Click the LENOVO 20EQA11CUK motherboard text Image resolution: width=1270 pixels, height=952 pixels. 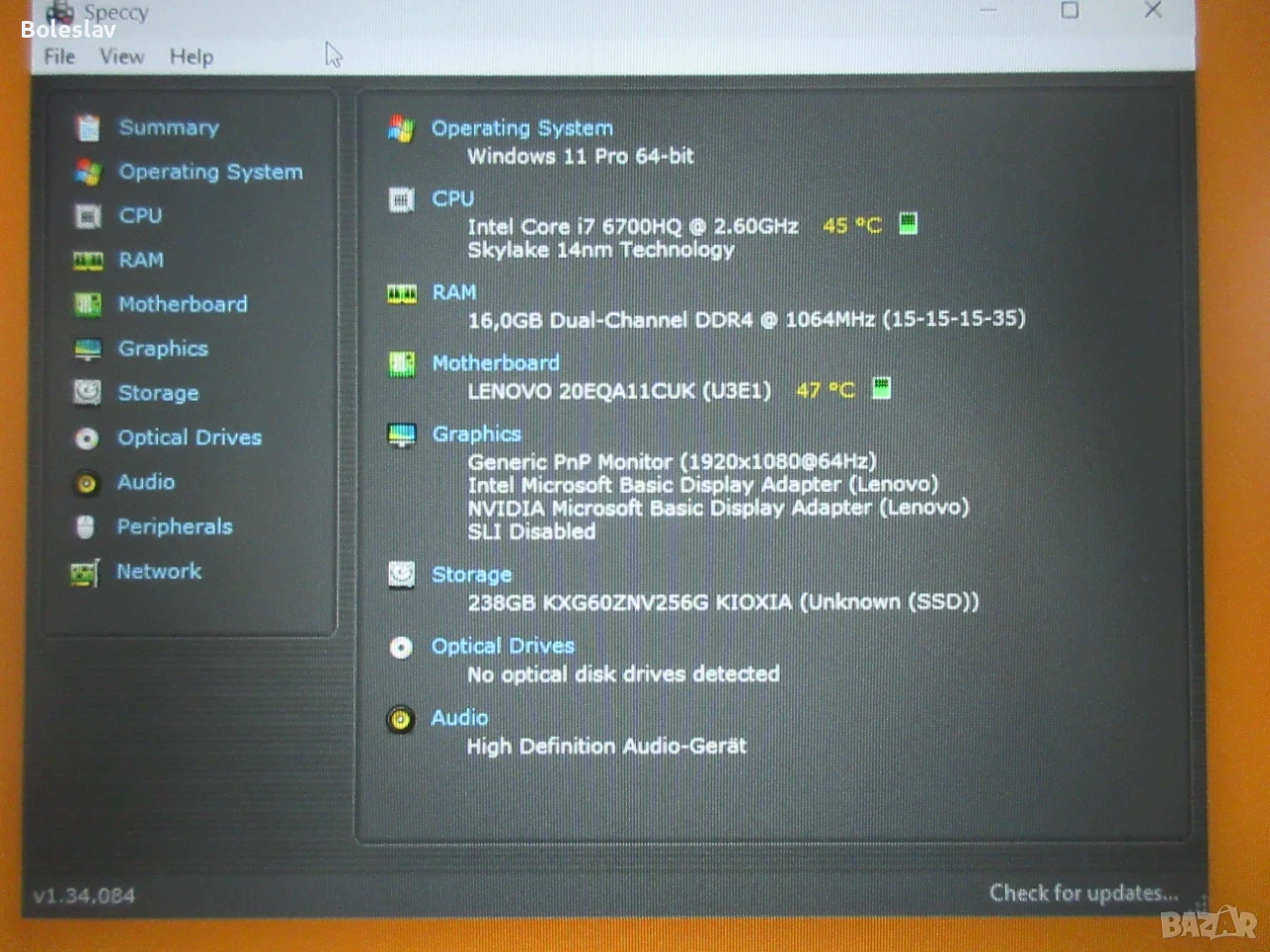(x=619, y=391)
